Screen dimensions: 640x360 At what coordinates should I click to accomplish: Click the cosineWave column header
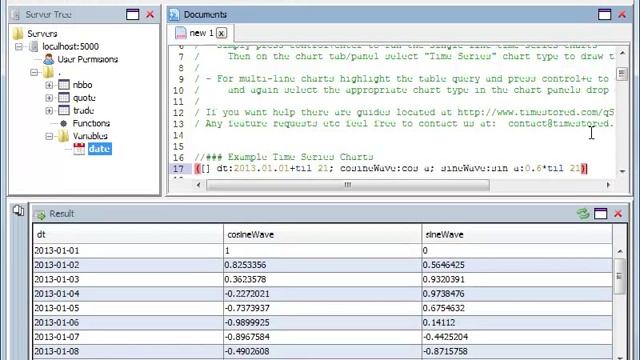[x=322, y=235]
